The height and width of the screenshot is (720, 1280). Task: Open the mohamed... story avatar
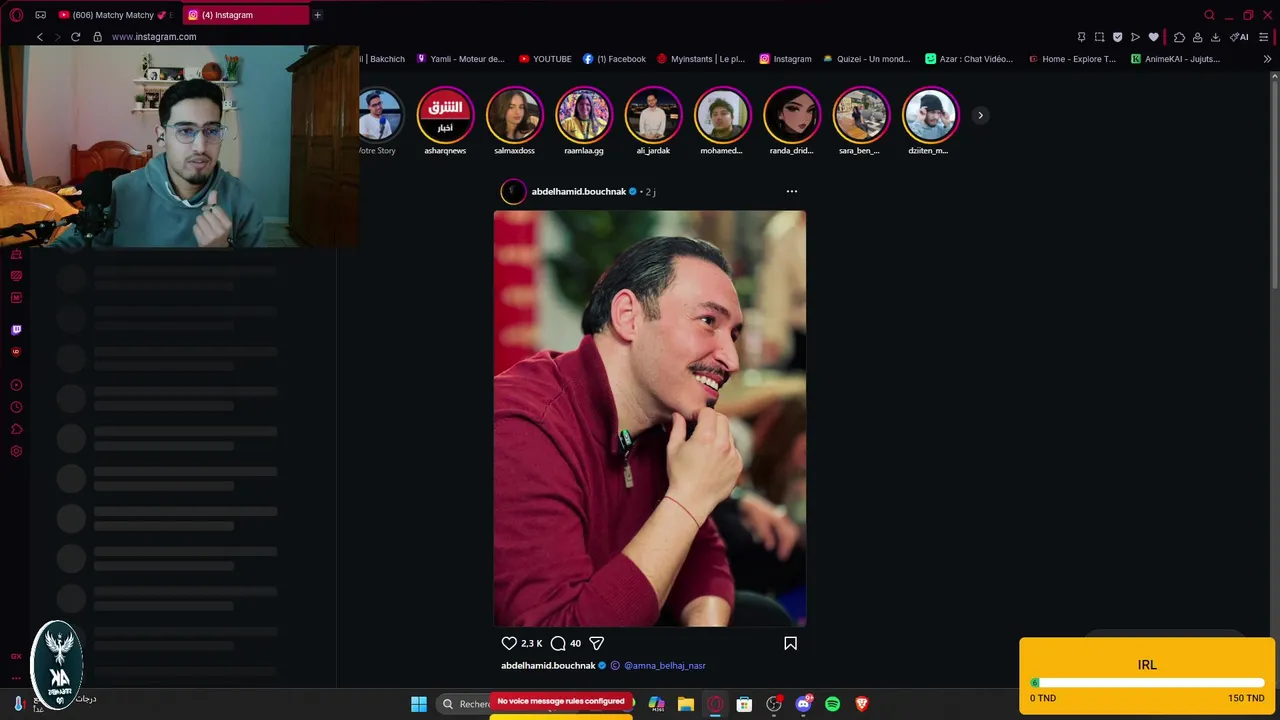pos(722,115)
